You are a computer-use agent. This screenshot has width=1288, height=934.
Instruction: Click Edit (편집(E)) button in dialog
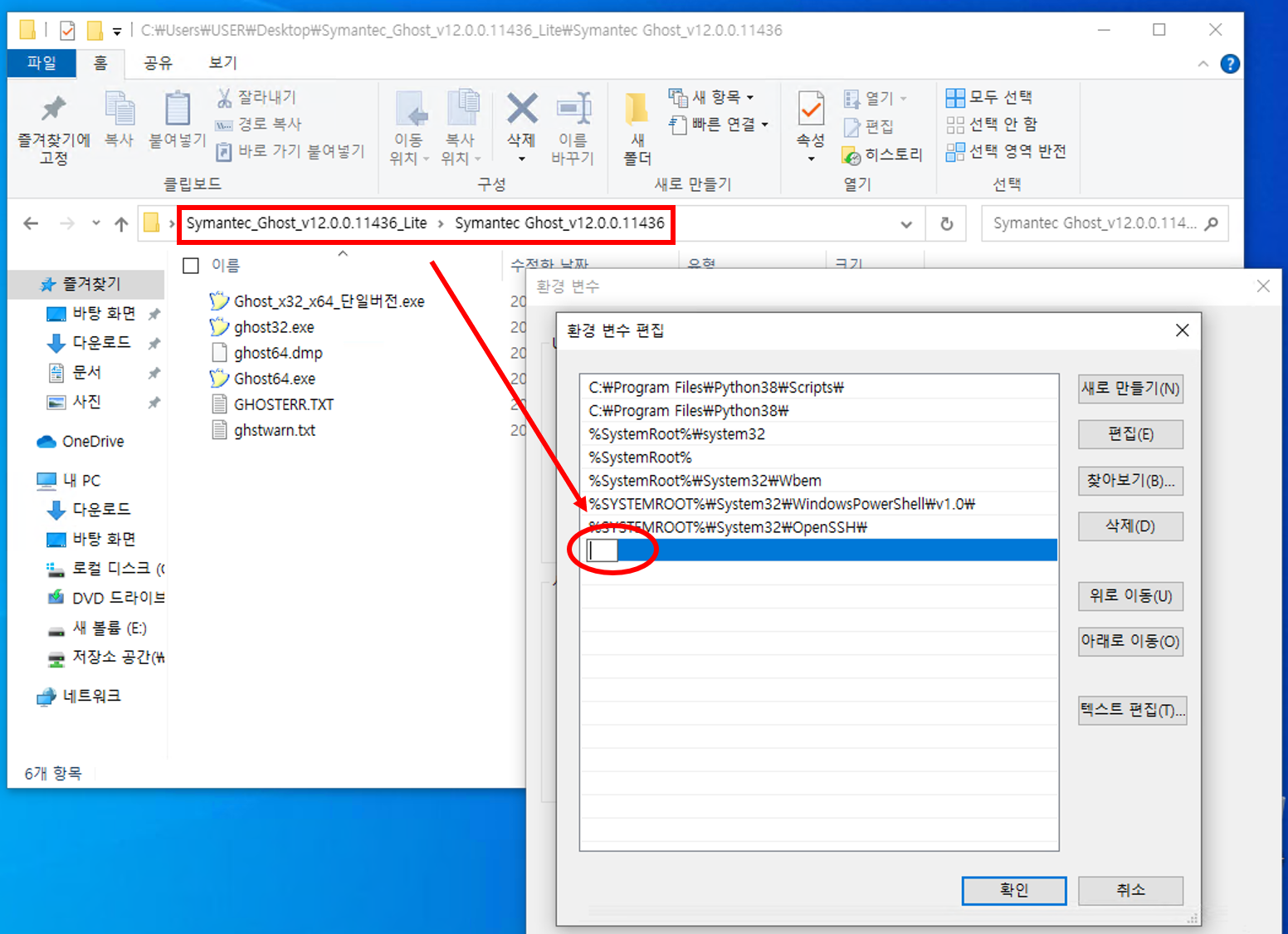pyautogui.click(x=1130, y=434)
